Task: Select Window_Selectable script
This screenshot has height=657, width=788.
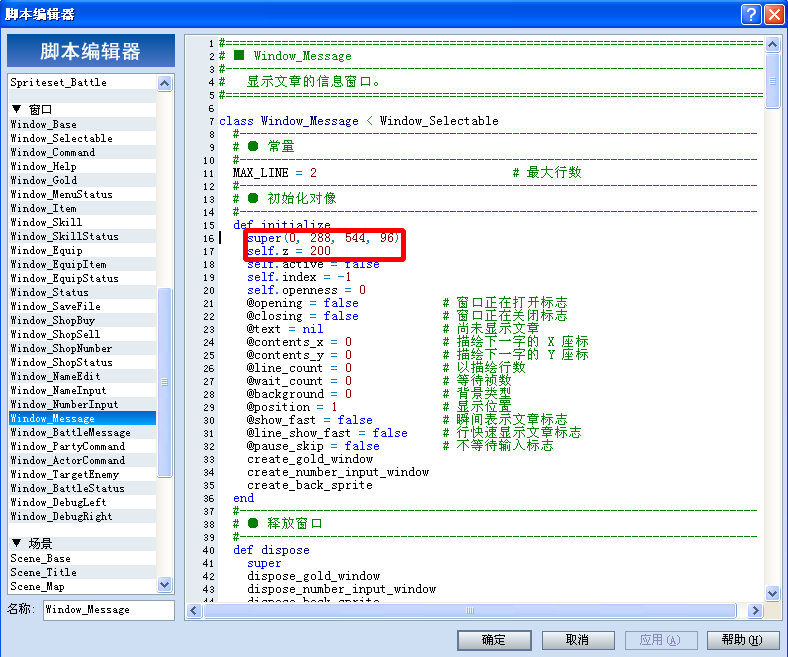Action: (x=83, y=138)
